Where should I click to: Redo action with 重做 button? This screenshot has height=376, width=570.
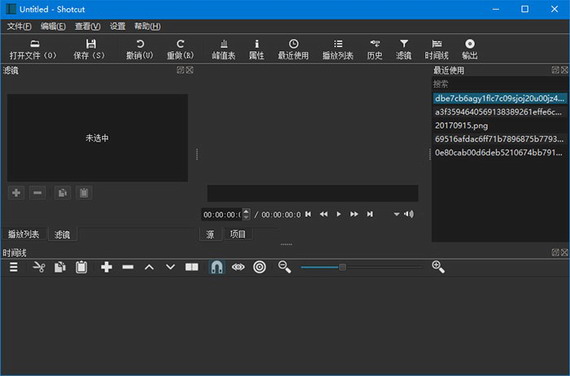coord(180,49)
